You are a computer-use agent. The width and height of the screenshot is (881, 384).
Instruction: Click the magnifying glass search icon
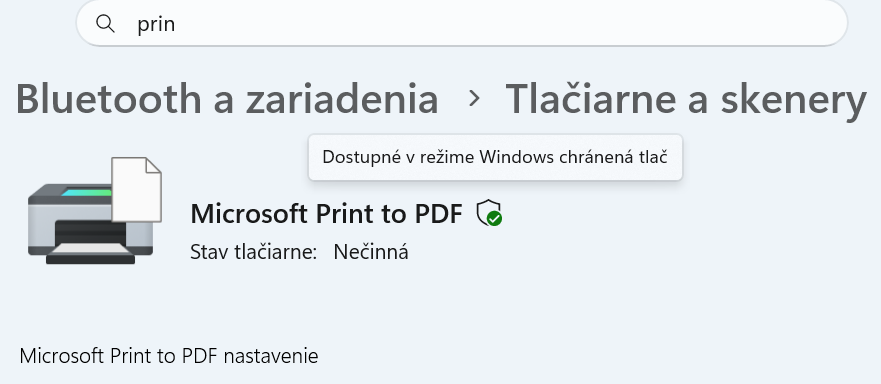click(105, 24)
